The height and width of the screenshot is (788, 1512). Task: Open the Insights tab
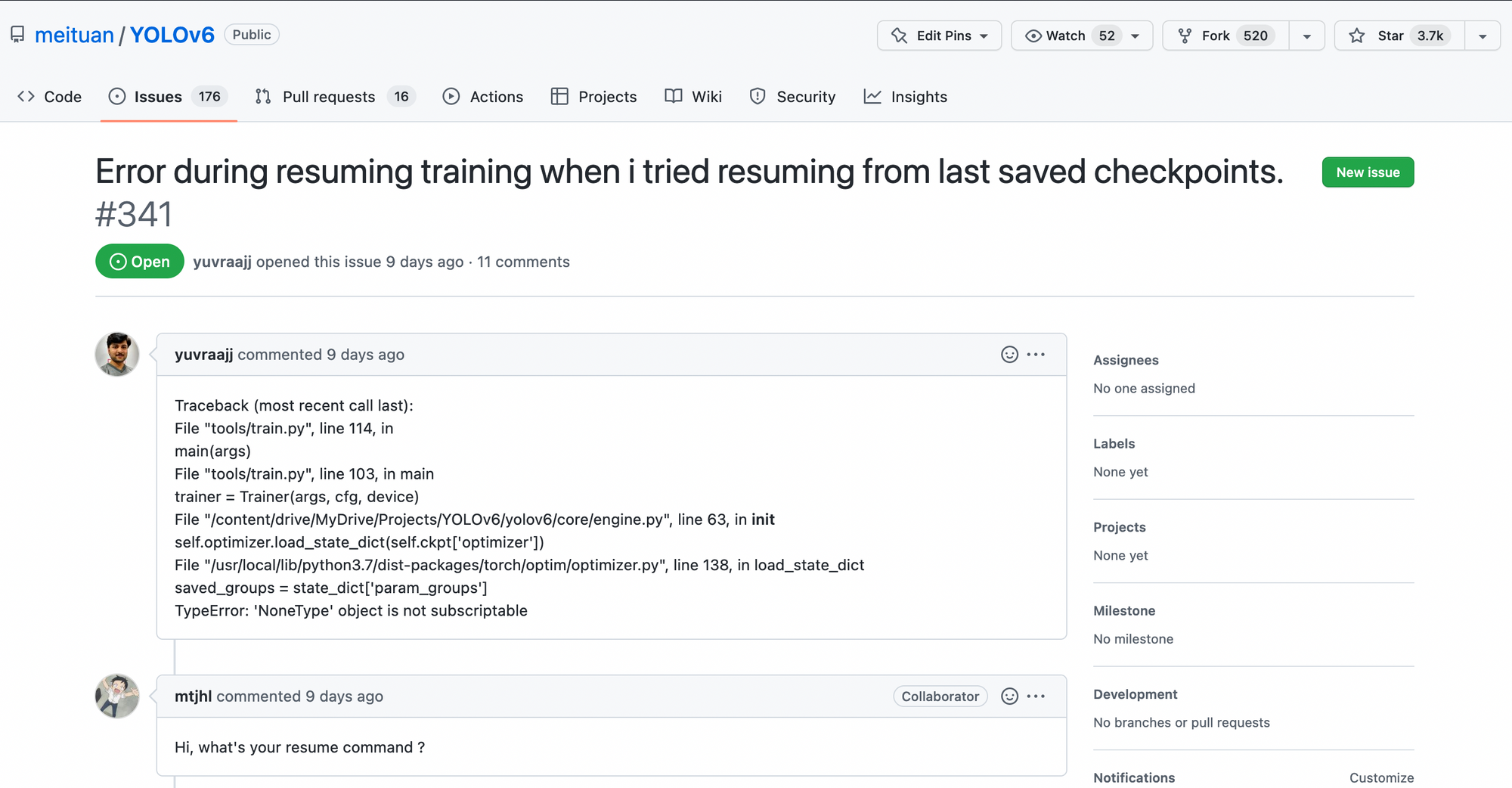905,97
